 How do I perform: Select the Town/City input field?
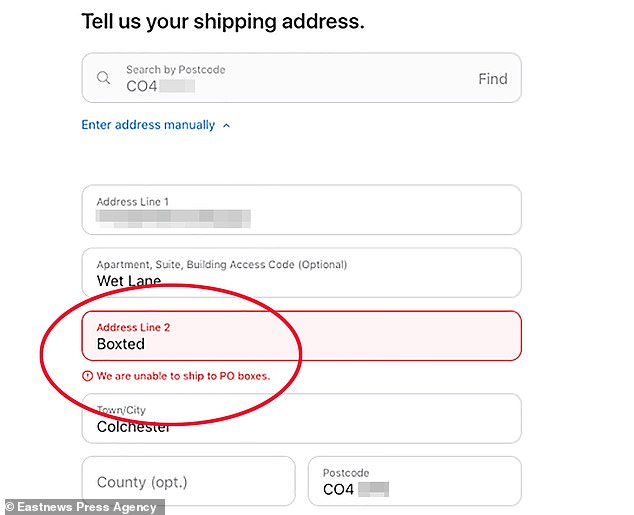pos(301,419)
